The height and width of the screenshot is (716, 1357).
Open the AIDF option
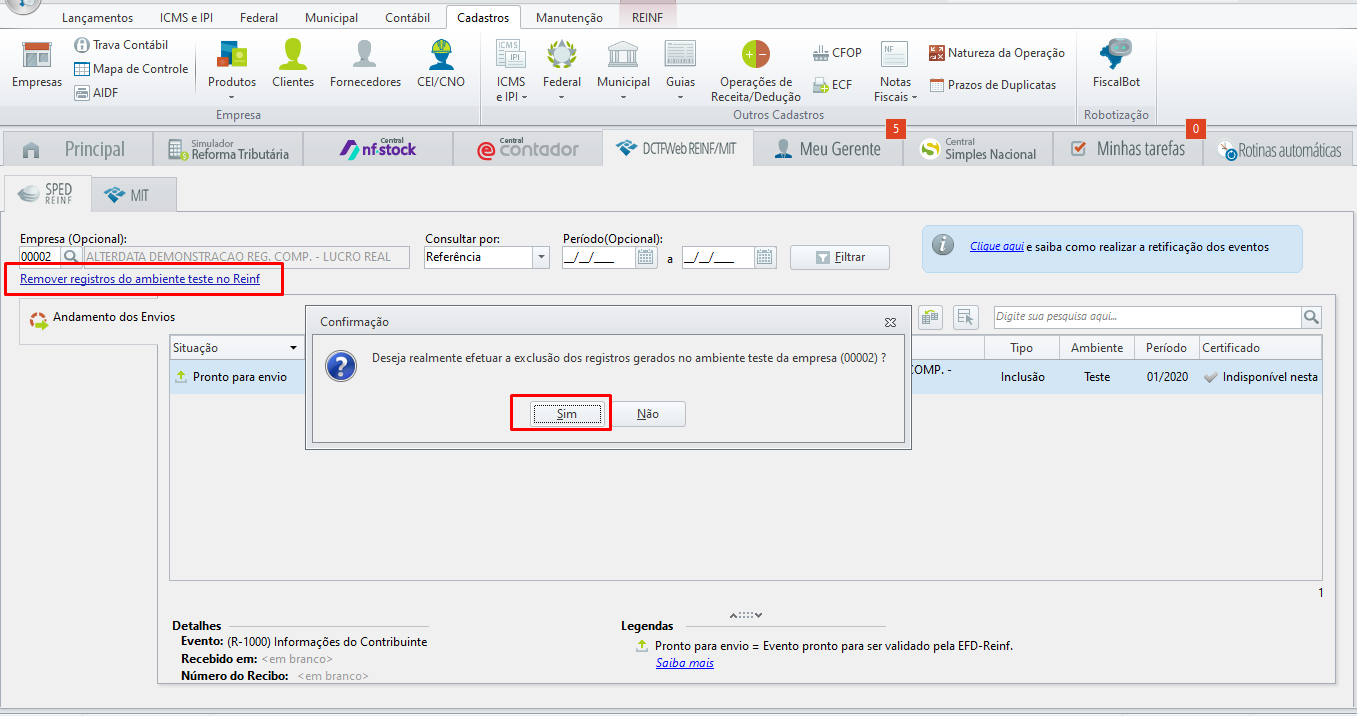coord(97,93)
